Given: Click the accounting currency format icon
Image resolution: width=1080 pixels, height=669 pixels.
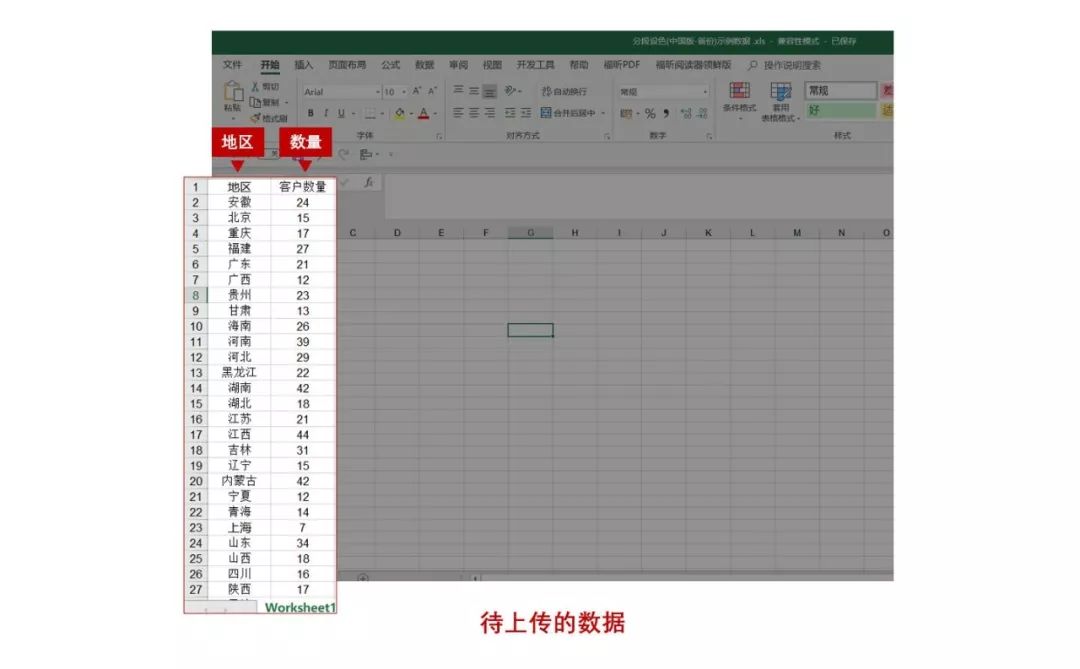Looking at the screenshot, I should (x=626, y=113).
